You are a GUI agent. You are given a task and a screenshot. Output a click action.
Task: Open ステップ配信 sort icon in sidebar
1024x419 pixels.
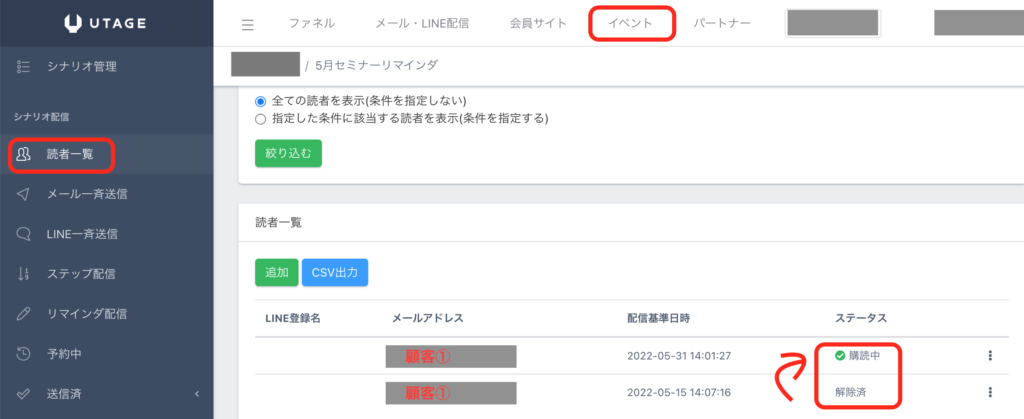24,274
